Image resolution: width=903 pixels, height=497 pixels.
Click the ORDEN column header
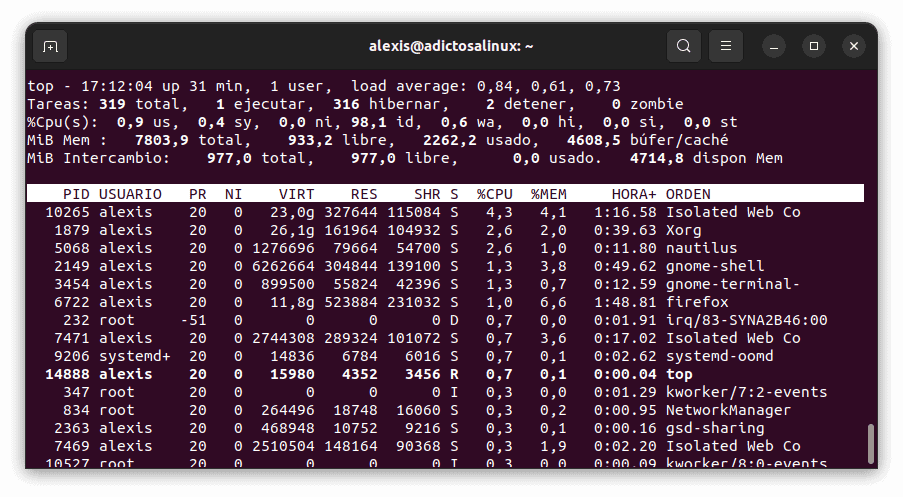click(688, 194)
